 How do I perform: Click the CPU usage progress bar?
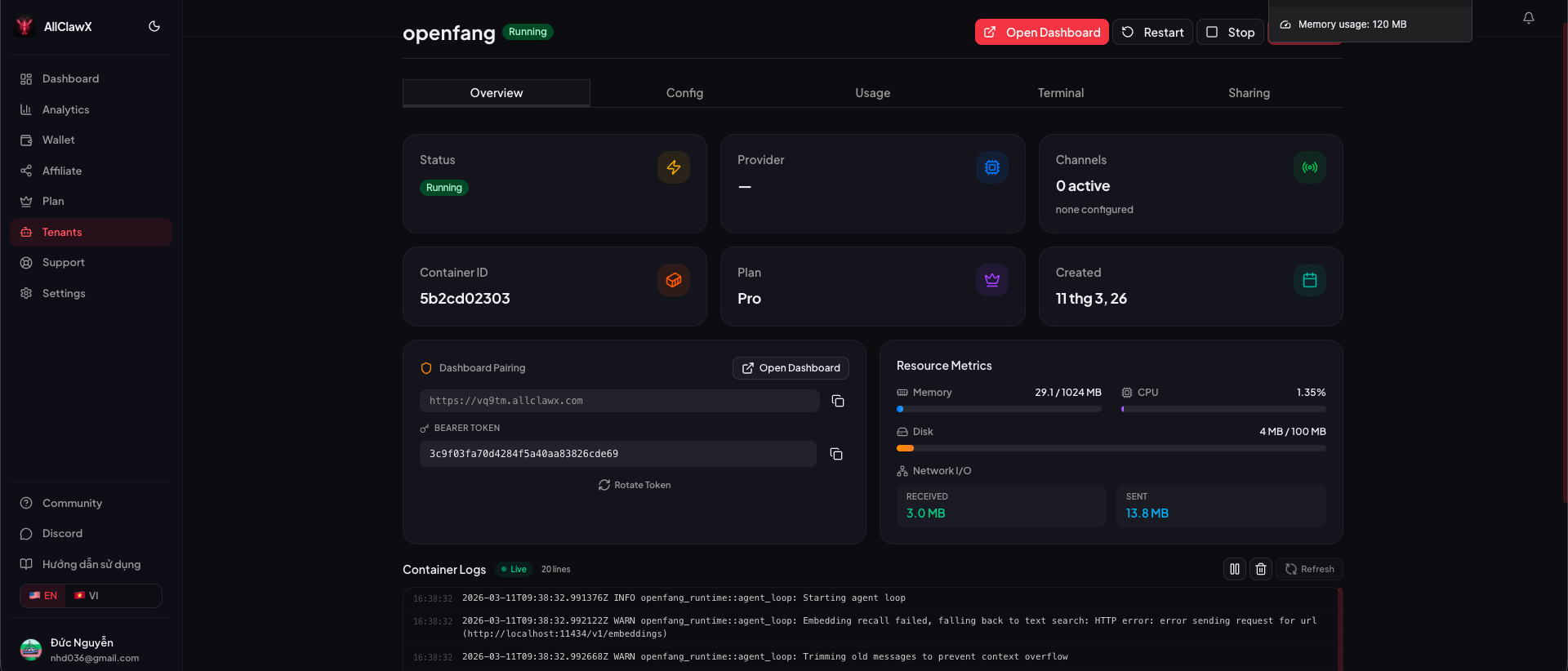pos(1223,409)
